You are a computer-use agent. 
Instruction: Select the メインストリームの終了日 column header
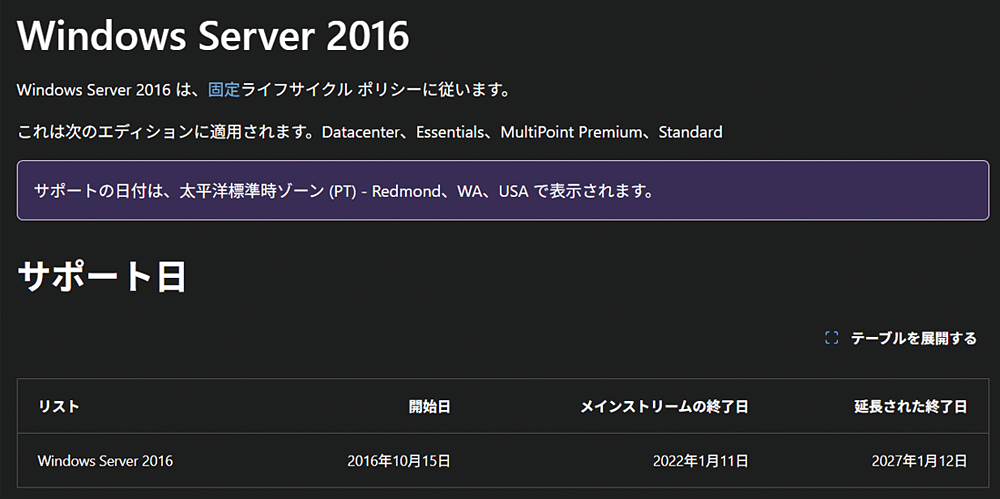[x=664, y=406]
